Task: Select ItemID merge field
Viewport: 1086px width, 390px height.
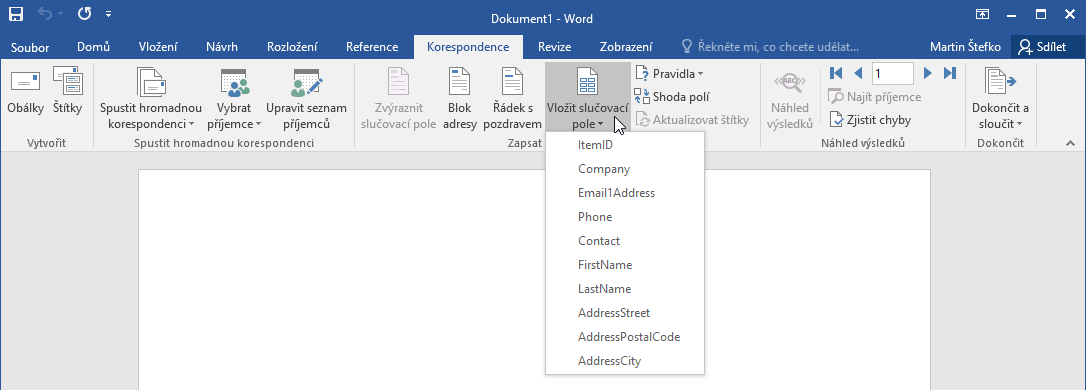Action: point(625,145)
